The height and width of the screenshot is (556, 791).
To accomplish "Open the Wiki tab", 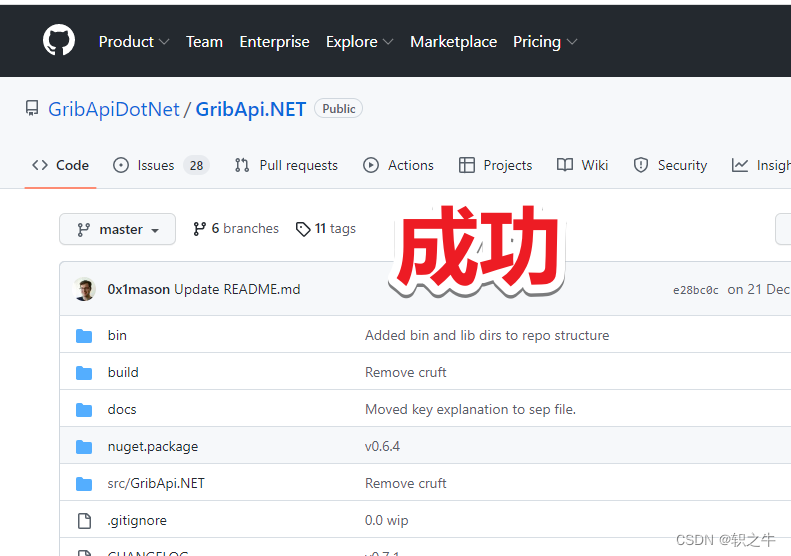I will pyautogui.click(x=583, y=165).
